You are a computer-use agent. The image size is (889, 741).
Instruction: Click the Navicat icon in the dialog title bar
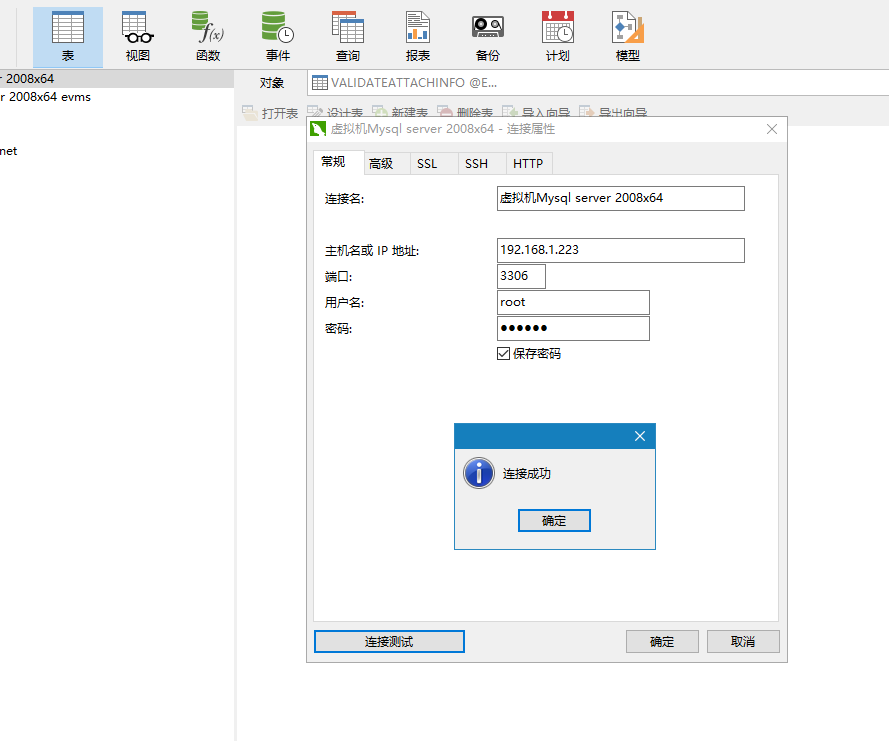click(318, 129)
